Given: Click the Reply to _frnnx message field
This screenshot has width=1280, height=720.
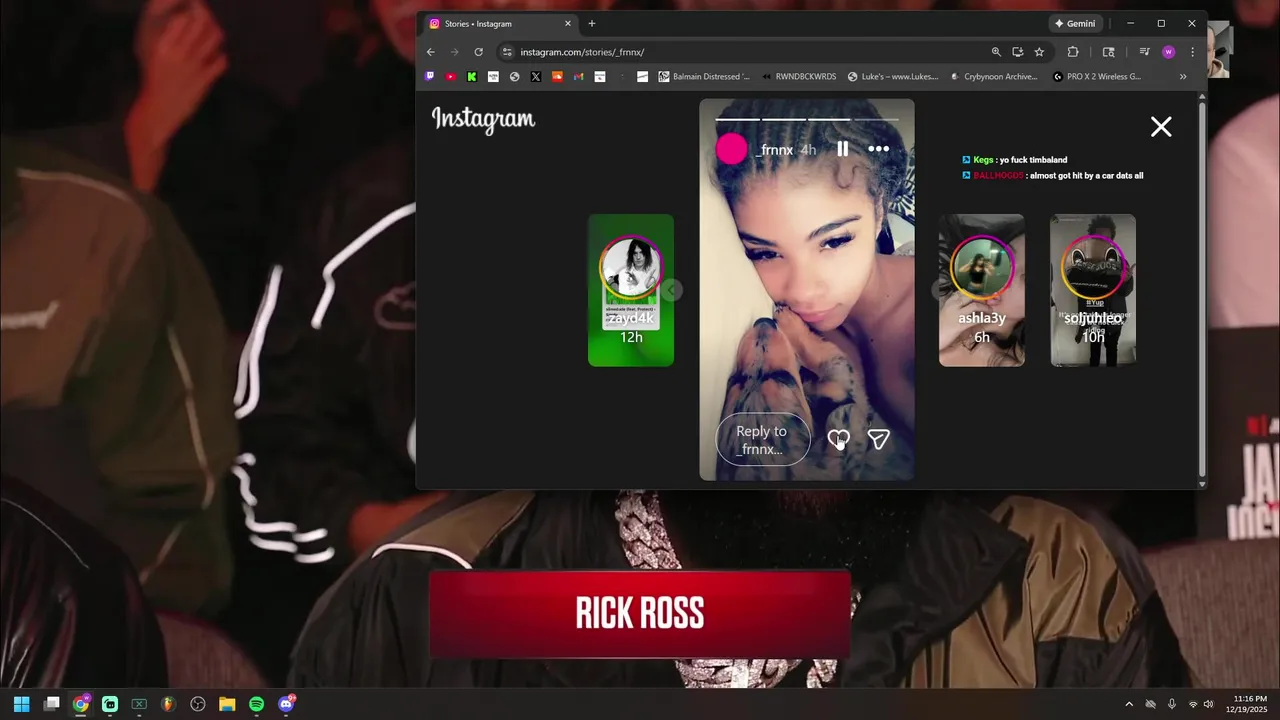Looking at the screenshot, I should point(762,440).
